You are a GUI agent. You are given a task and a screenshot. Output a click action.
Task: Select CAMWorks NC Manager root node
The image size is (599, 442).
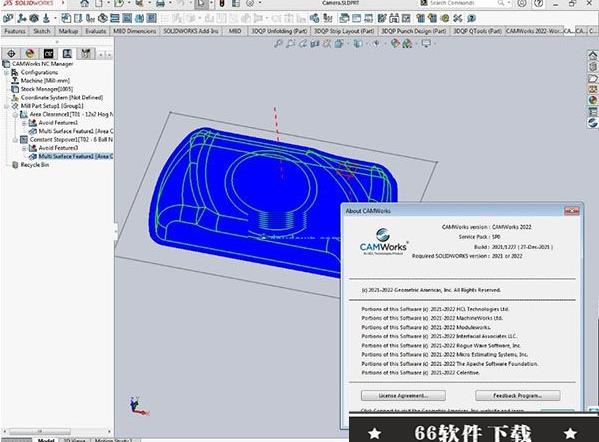[x=42, y=64]
